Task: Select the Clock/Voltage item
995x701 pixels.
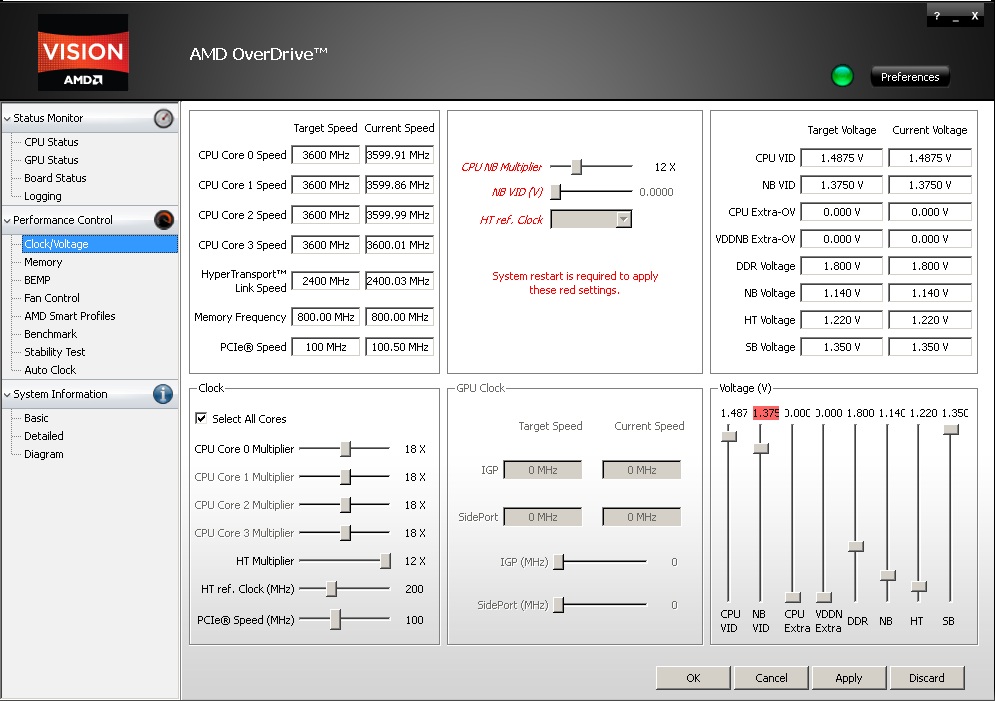Action: 100,244
